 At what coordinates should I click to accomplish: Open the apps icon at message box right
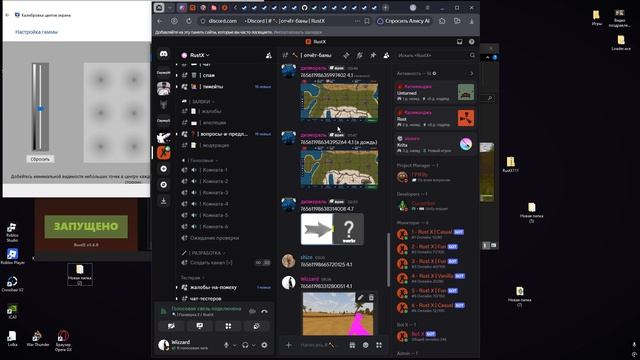coord(379,345)
